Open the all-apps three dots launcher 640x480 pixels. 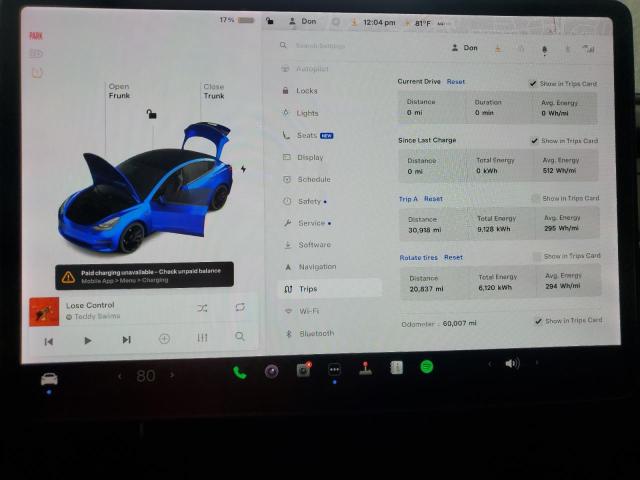(334, 370)
